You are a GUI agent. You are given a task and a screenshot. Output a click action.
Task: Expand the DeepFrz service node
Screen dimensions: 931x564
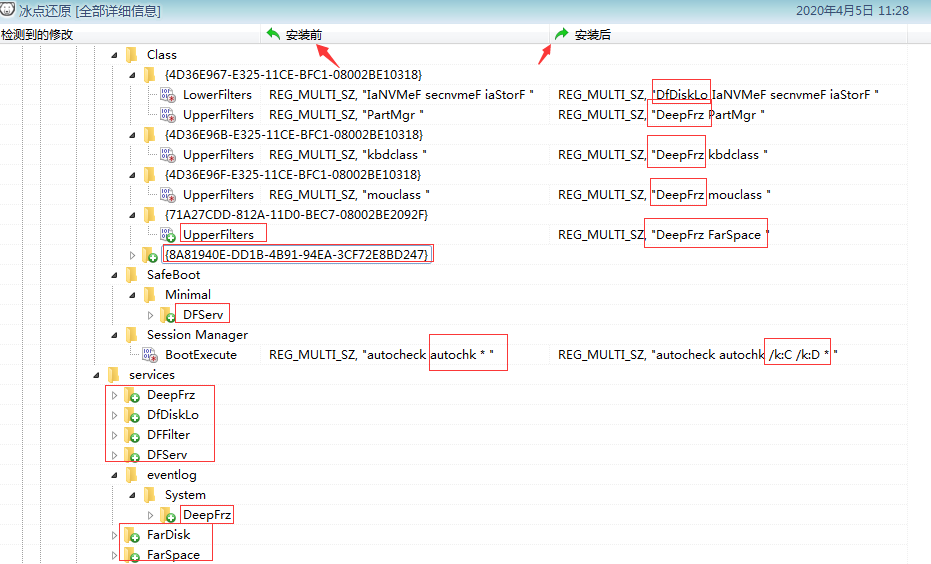[x=115, y=395]
